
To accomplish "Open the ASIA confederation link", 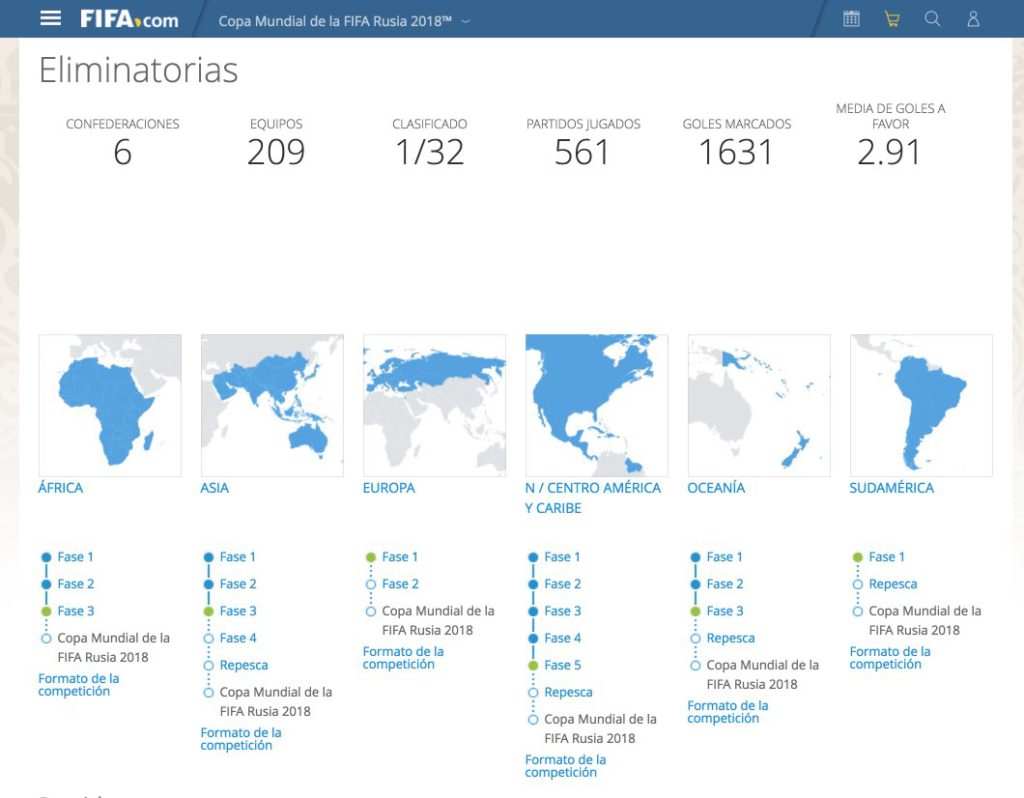I will pos(214,488).
